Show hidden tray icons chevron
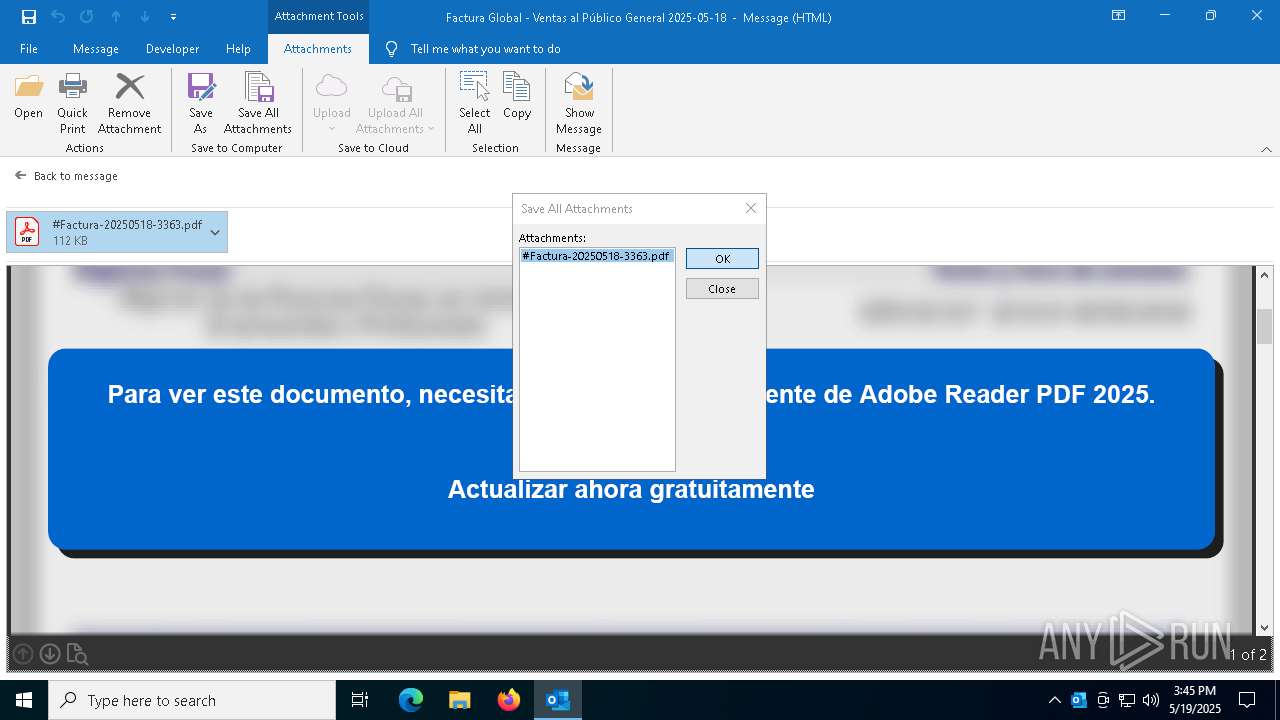The height and width of the screenshot is (720, 1280). click(x=1054, y=700)
